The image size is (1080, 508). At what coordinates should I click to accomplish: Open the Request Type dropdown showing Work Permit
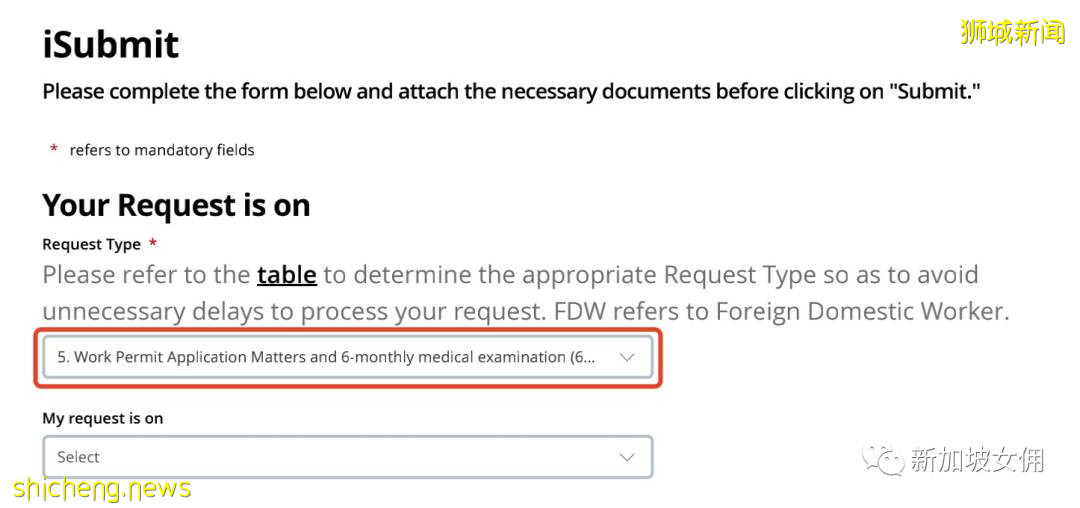[347, 357]
